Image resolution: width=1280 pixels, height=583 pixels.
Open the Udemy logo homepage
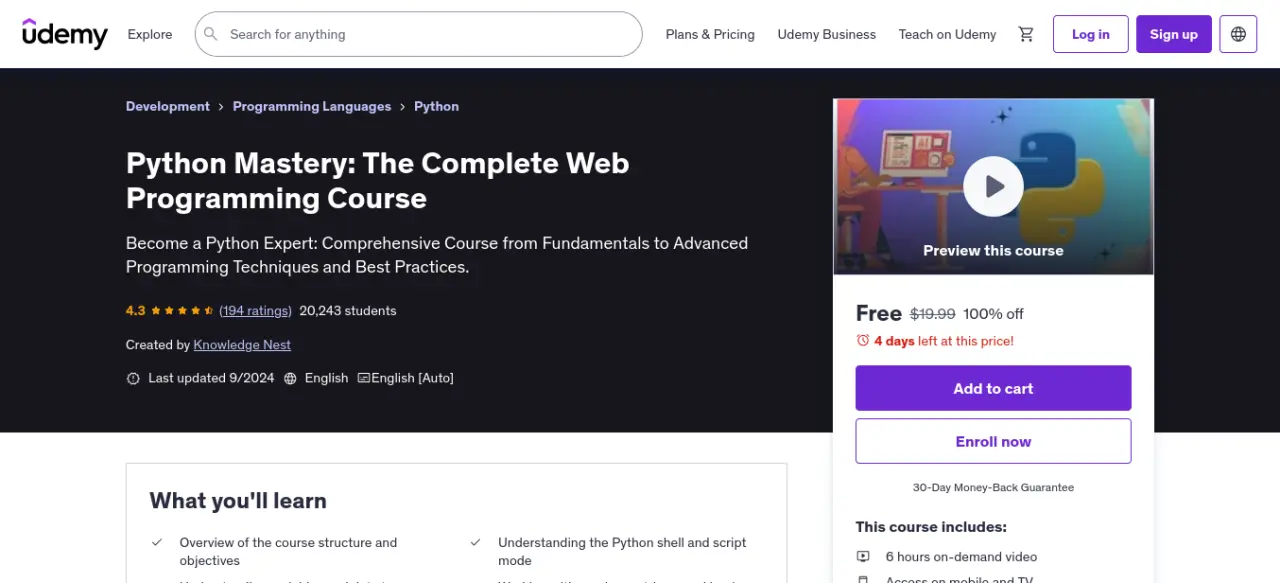coord(65,34)
